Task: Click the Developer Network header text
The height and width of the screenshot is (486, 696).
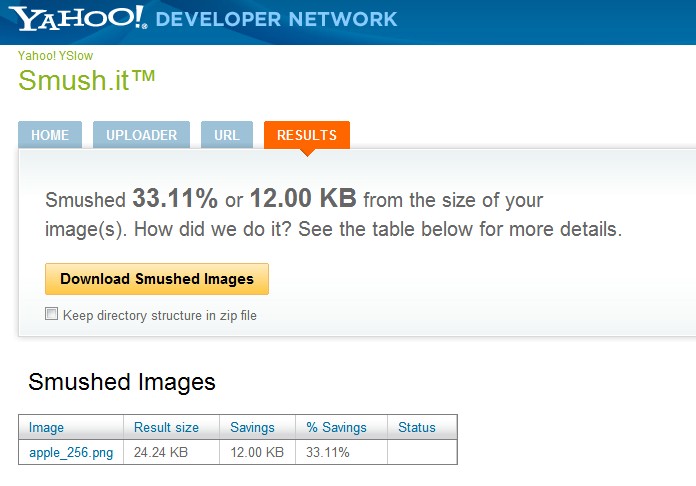Action: coord(277,19)
